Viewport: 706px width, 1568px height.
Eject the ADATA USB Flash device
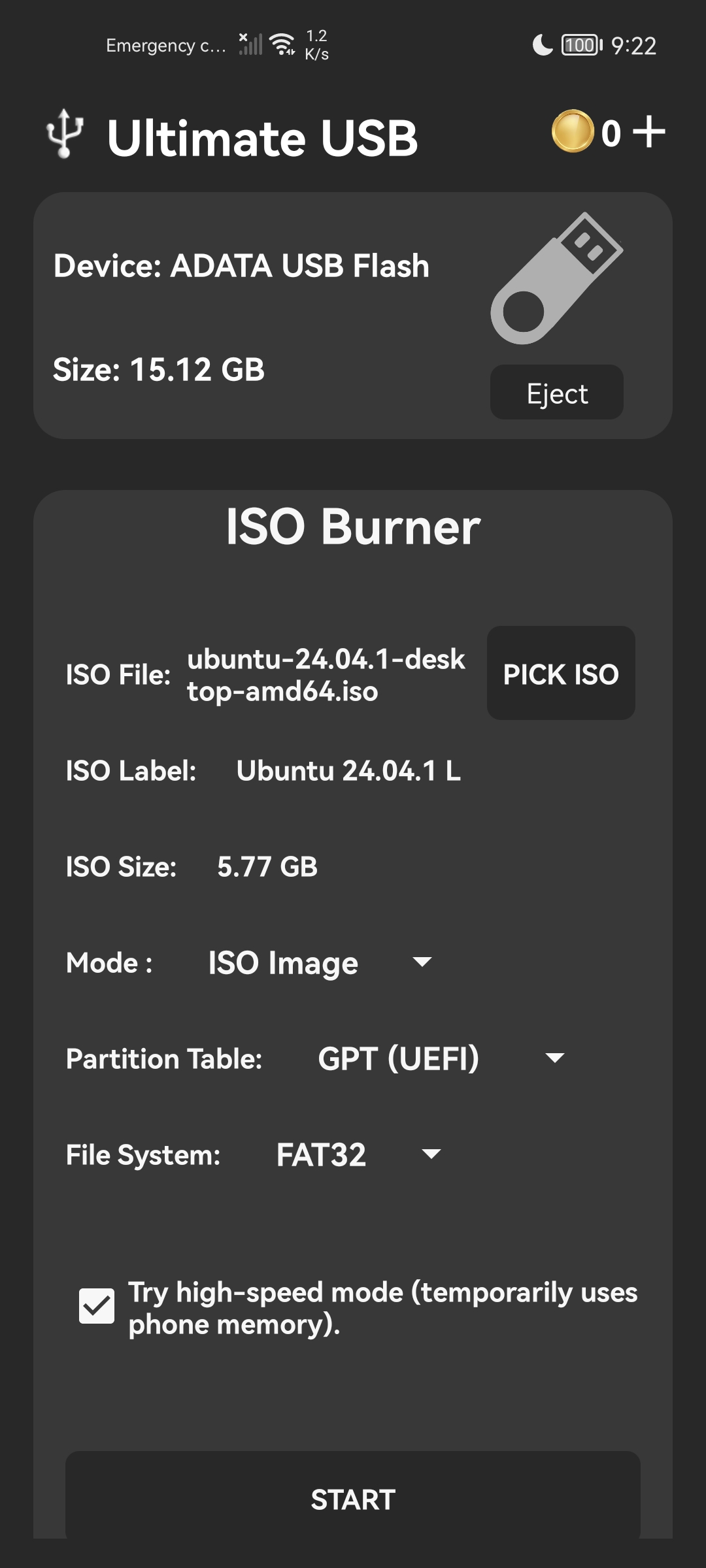click(x=556, y=392)
